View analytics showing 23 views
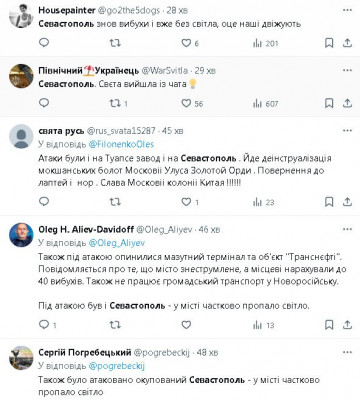The height and width of the screenshot is (400, 360). (263, 202)
